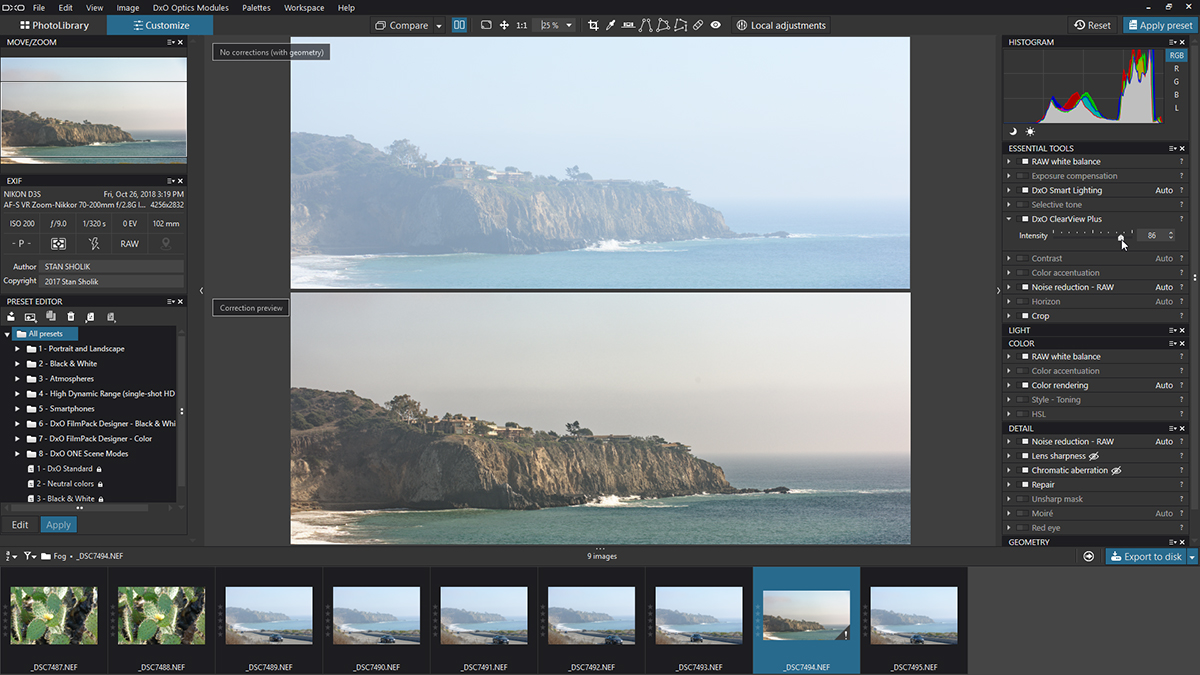
Task: Click the Export to disk button
Action: [1146, 557]
